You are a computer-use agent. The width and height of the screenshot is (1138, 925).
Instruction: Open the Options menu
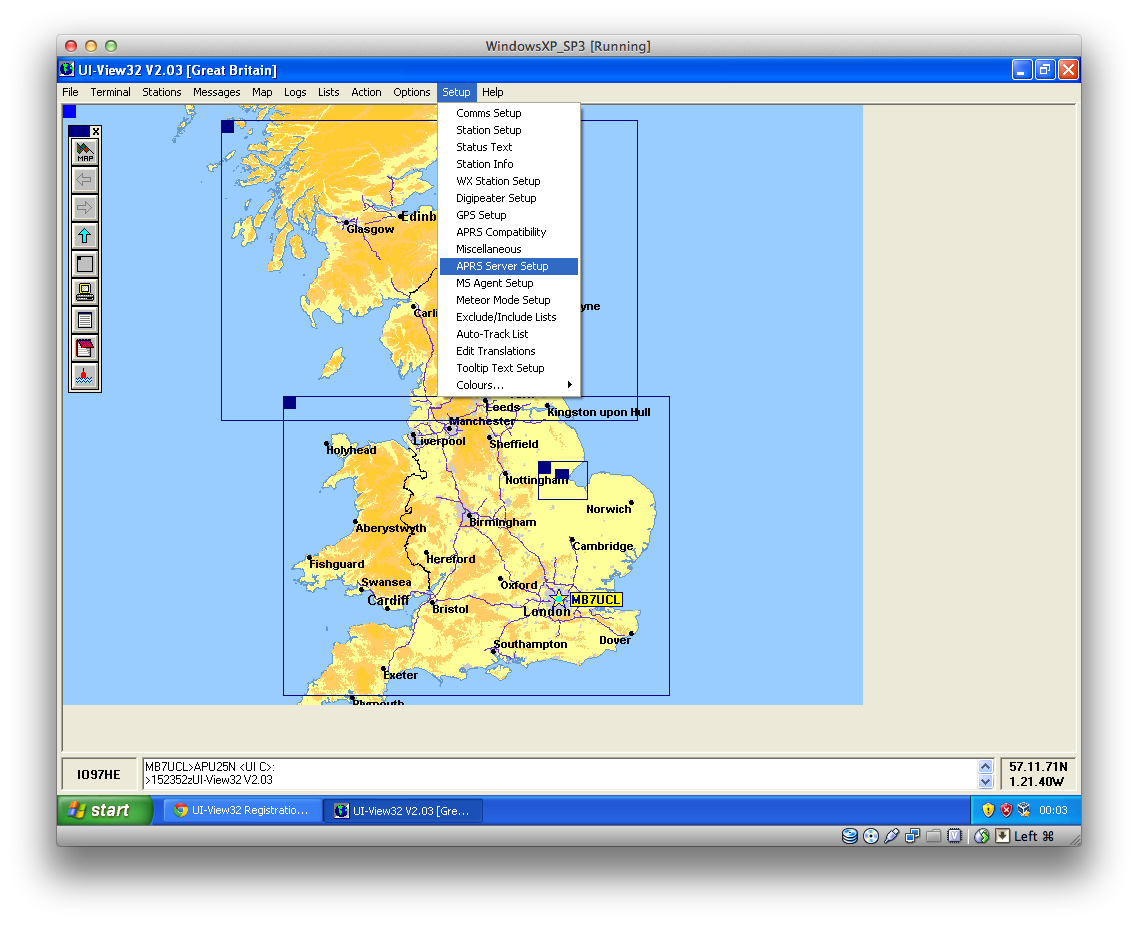coord(412,92)
